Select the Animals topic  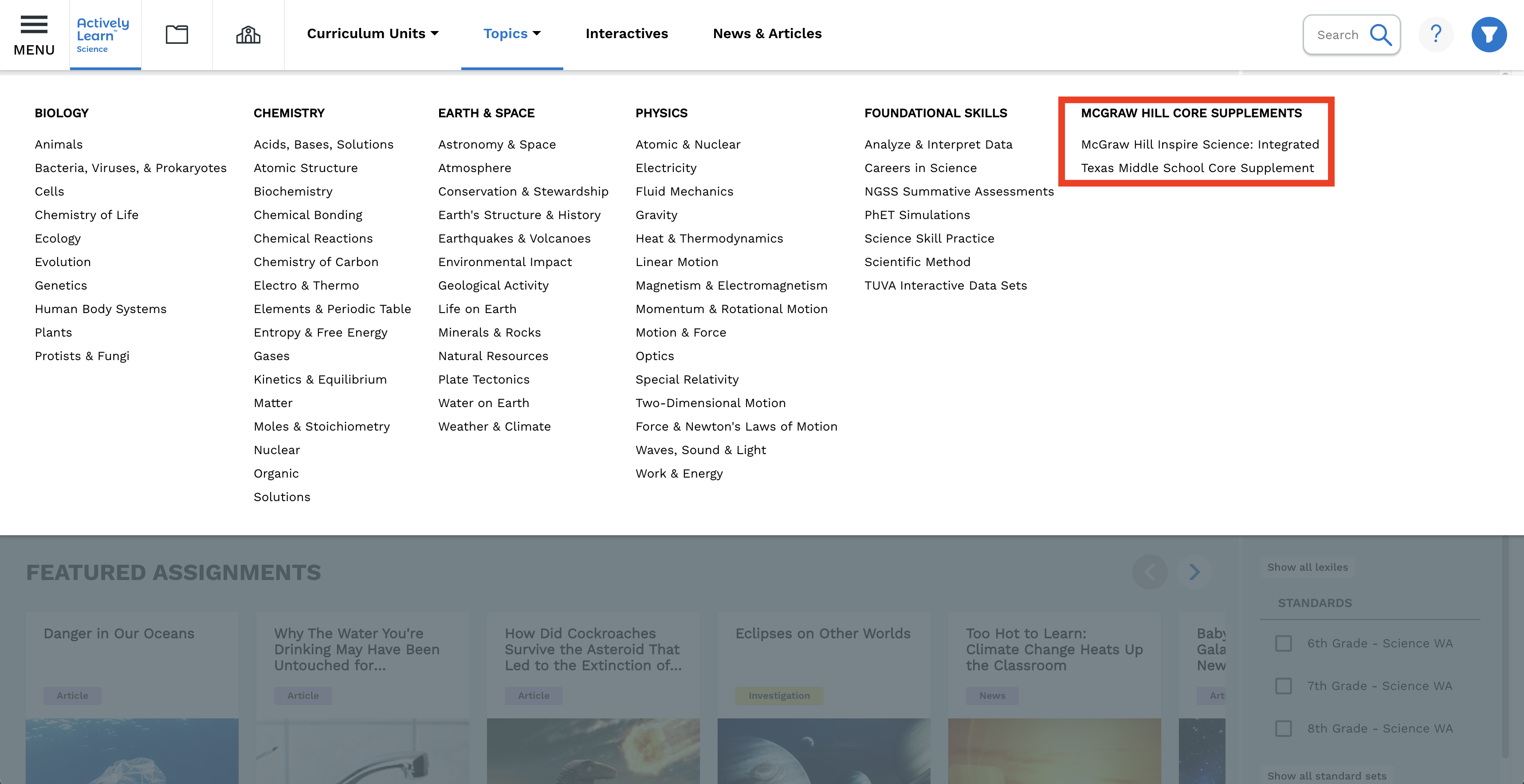[x=59, y=145]
